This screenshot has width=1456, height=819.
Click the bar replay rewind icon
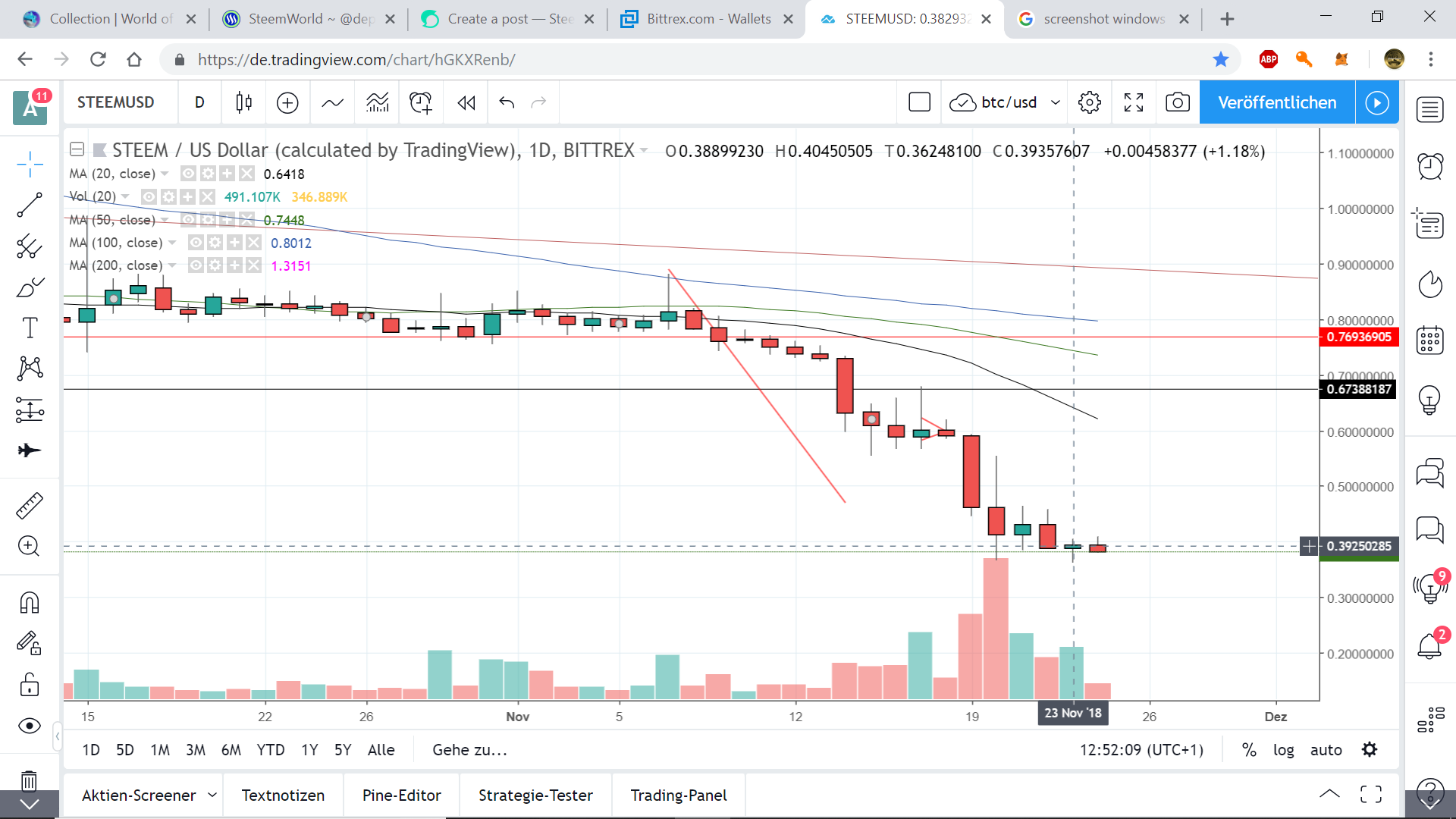466,102
